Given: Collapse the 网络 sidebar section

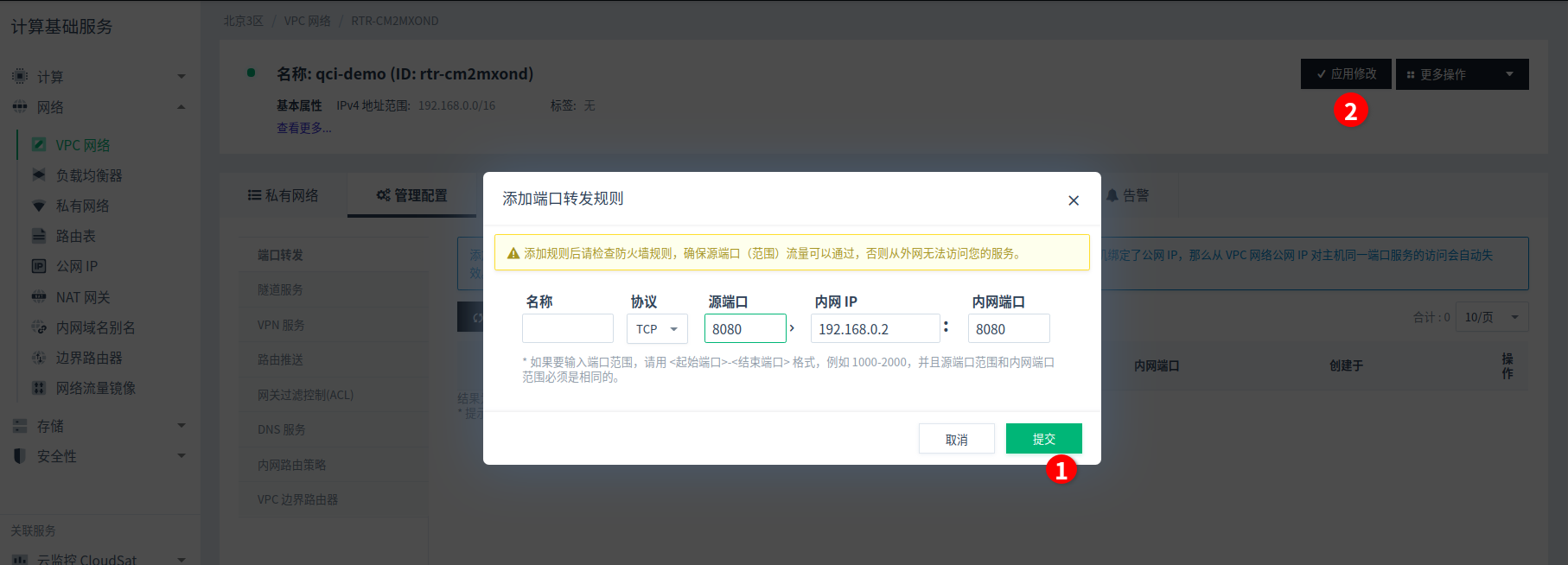Looking at the screenshot, I should point(182,107).
